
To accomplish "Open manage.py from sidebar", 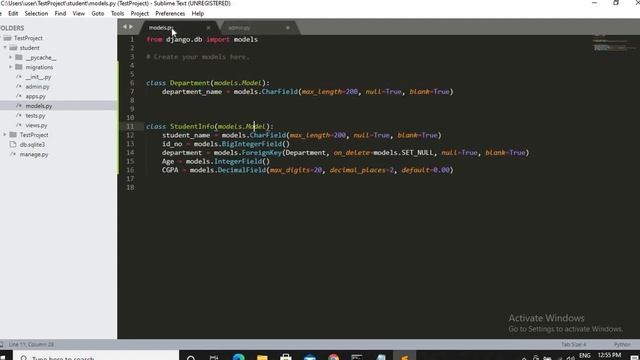I will (x=34, y=154).
